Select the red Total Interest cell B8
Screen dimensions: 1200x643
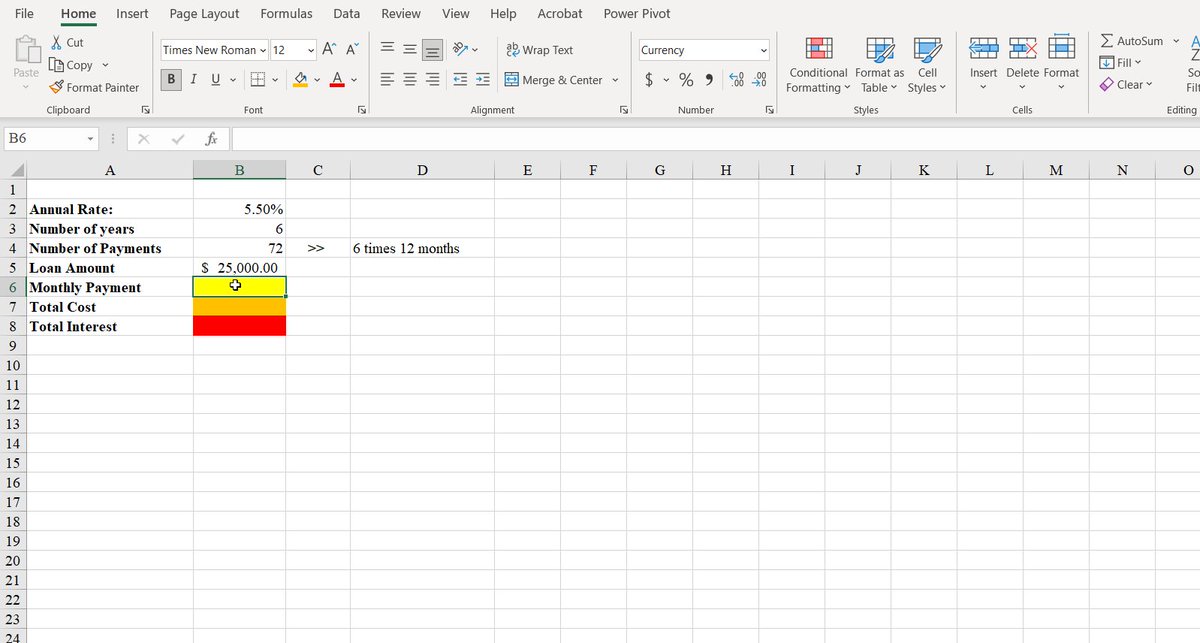click(239, 326)
